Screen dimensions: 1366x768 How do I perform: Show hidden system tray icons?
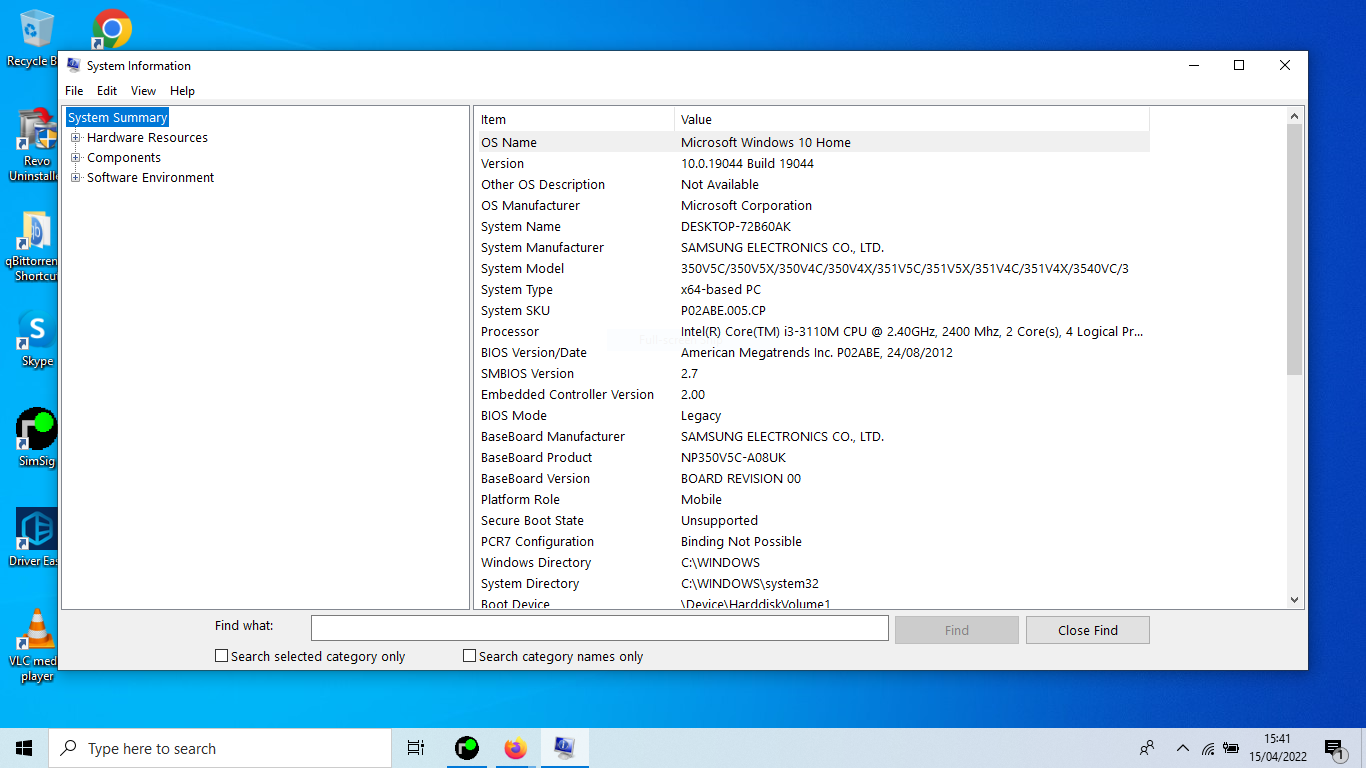pyautogui.click(x=1182, y=748)
